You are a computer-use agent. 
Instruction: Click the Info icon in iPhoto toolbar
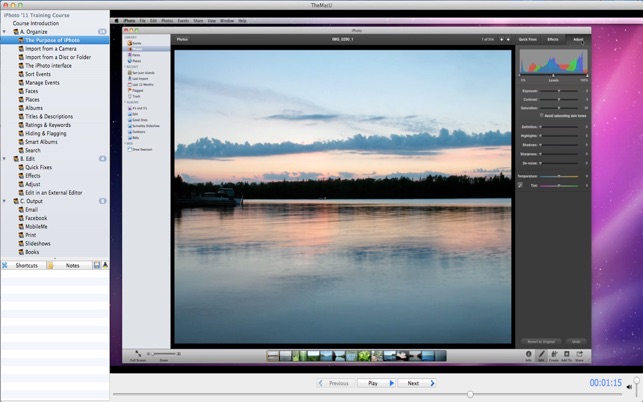coord(529,354)
